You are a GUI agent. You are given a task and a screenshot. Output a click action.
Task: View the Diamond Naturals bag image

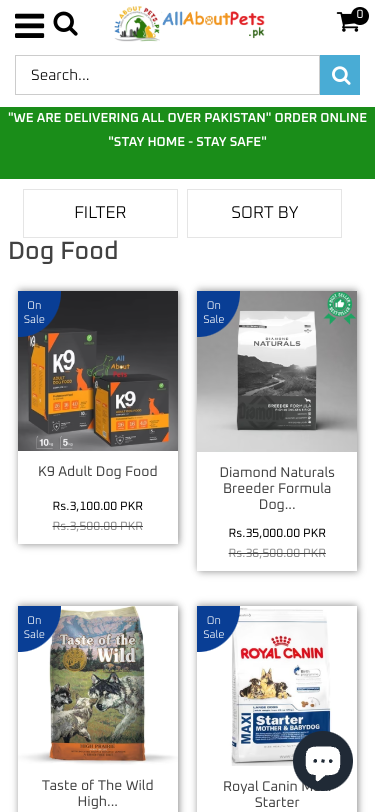coord(277,371)
